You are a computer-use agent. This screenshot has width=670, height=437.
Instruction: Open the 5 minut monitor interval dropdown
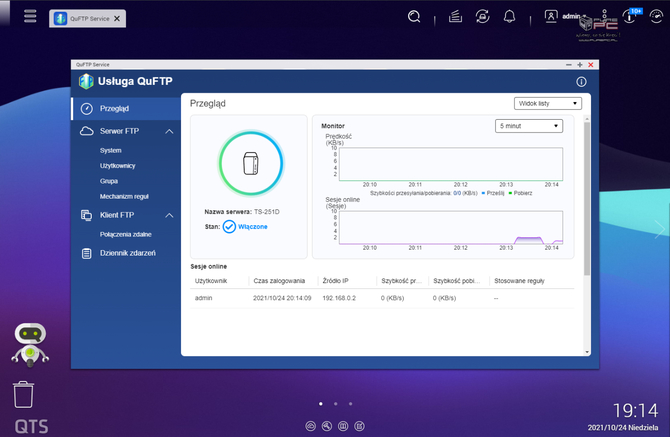click(529, 126)
